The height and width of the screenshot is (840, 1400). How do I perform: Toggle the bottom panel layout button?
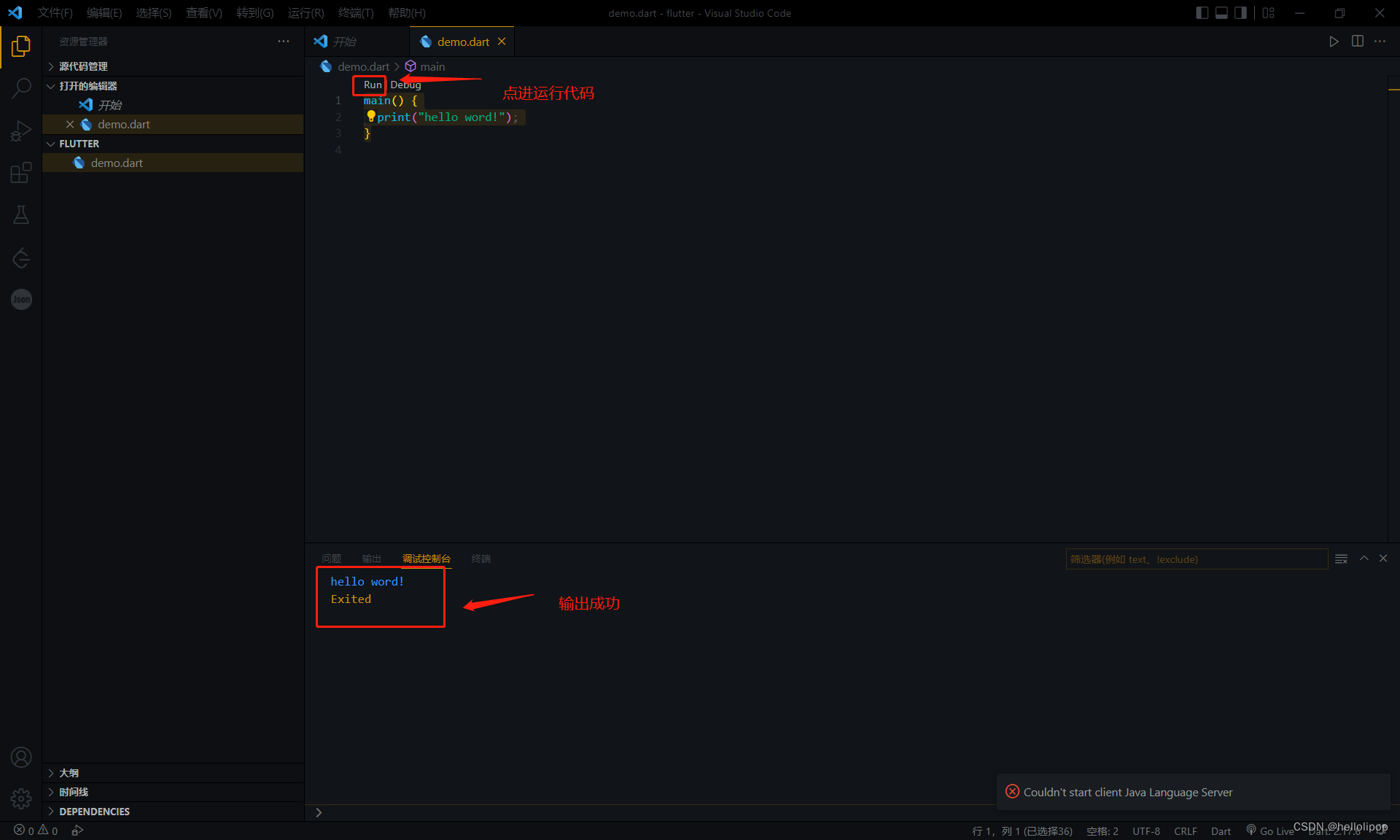tap(1221, 13)
